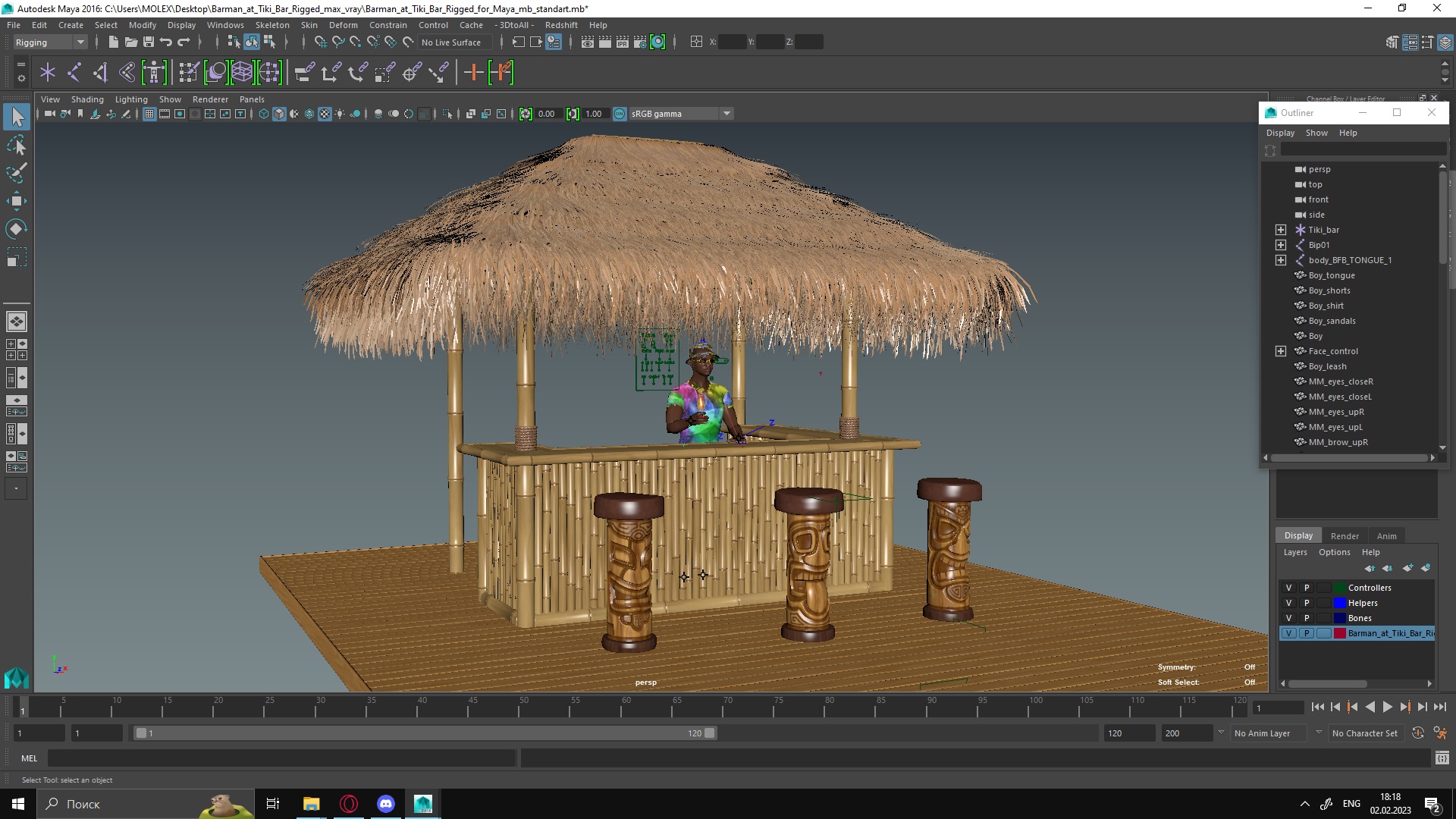Click the play button in timeline
The width and height of the screenshot is (1456, 819).
click(1388, 706)
